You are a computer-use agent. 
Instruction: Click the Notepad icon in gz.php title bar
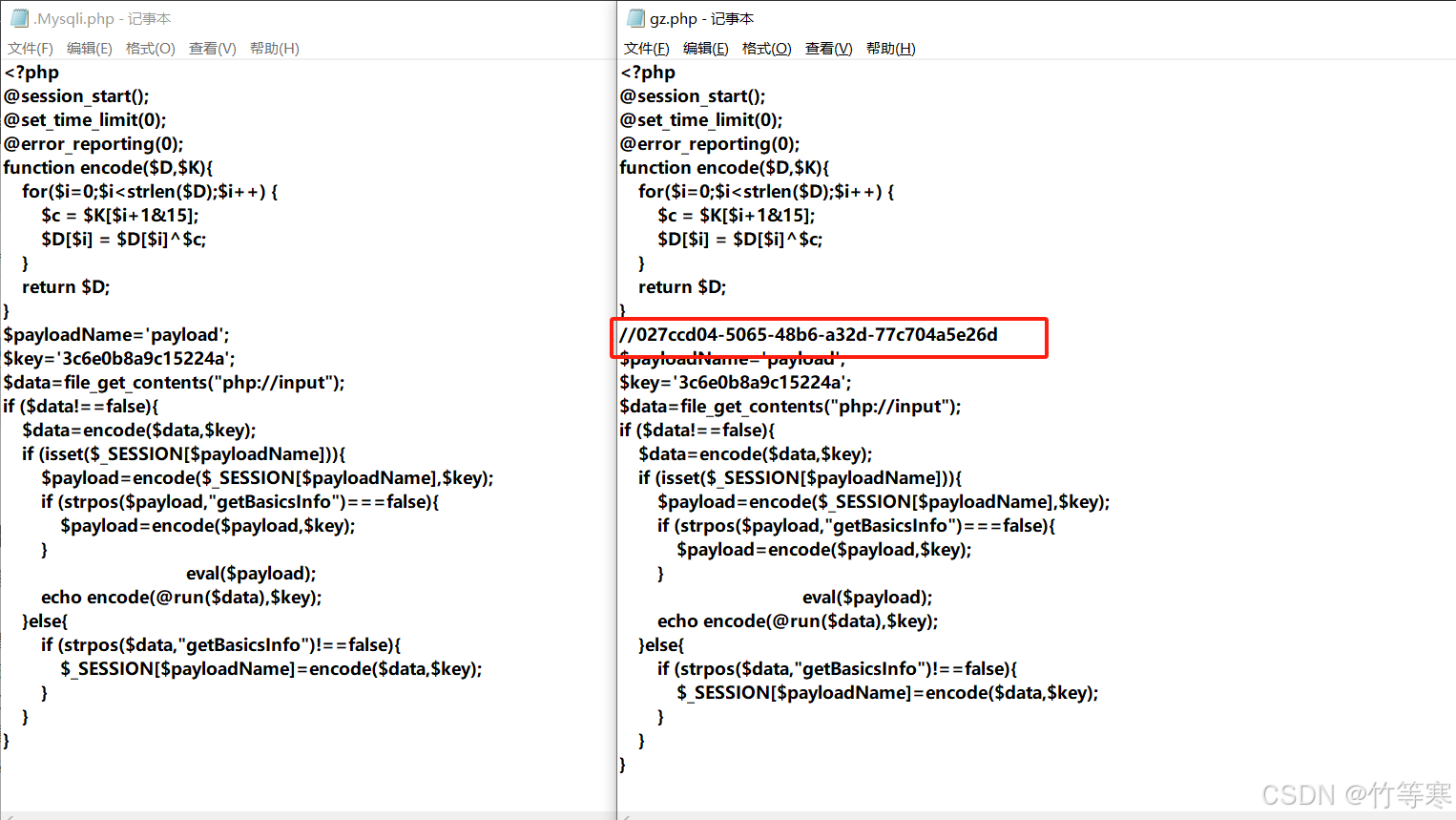click(x=635, y=18)
